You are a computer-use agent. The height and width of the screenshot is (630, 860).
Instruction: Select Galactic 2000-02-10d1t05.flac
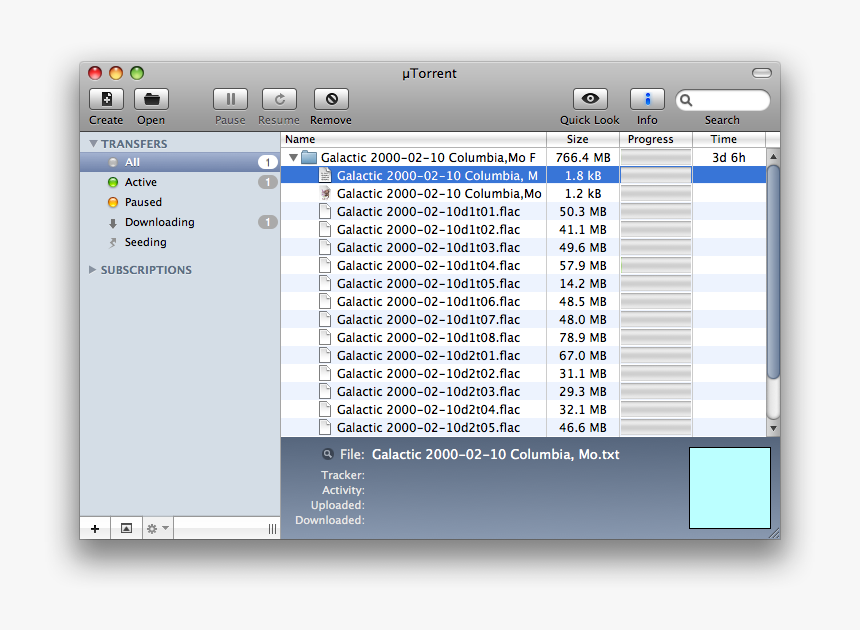pos(428,283)
